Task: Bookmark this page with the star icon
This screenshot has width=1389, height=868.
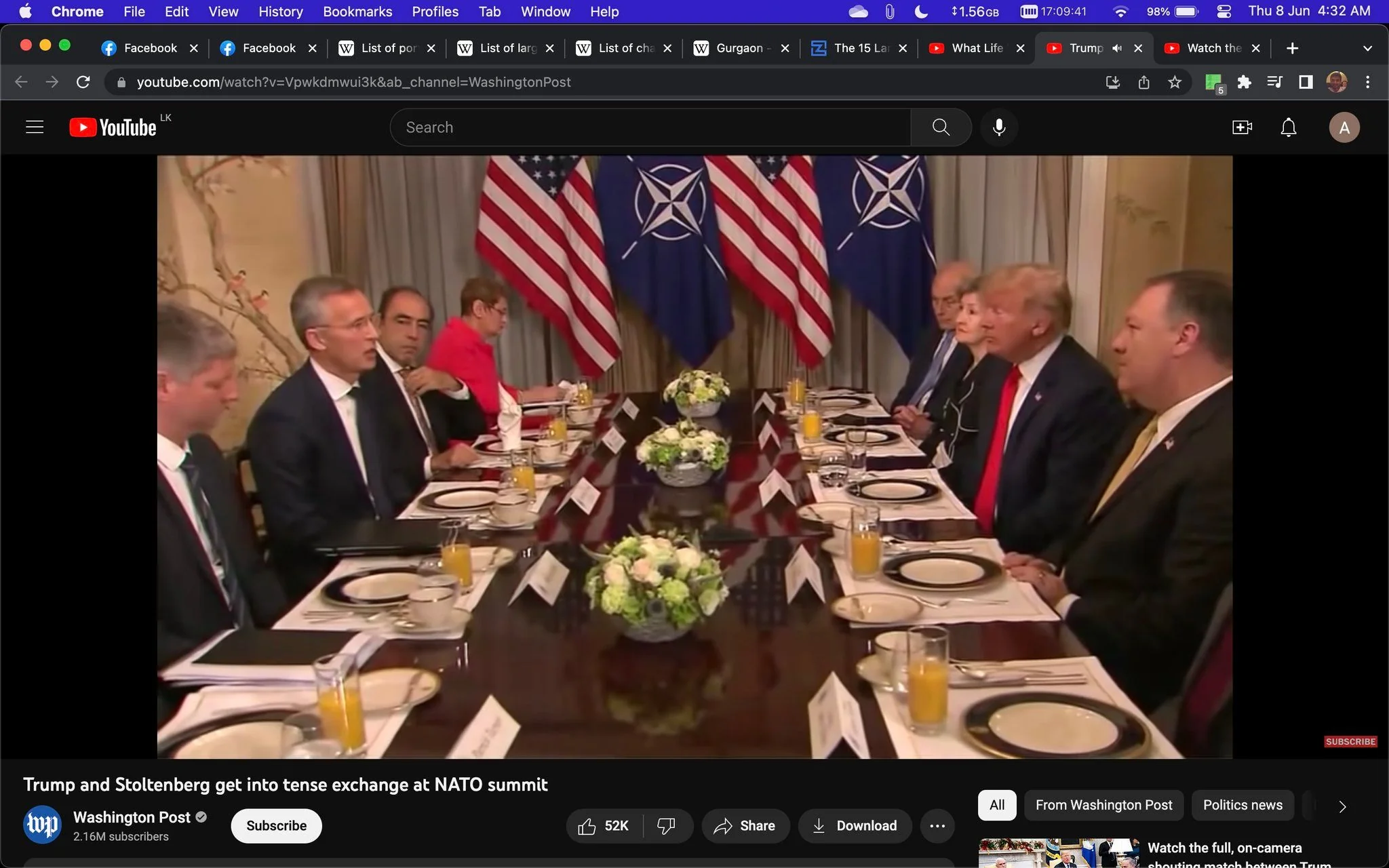Action: 1175,82
